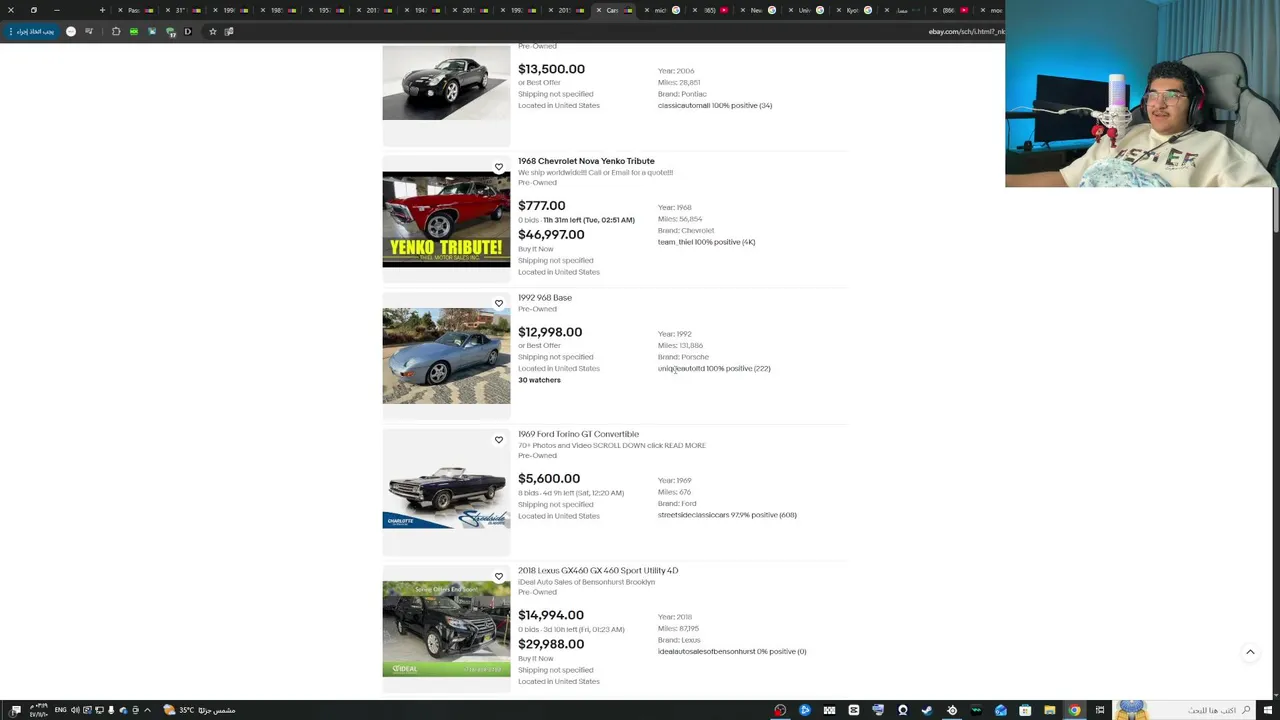Open the 1969 Ford Torino GT Convertible title
Image resolution: width=1280 pixels, height=720 pixels.
tap(578, 434)
